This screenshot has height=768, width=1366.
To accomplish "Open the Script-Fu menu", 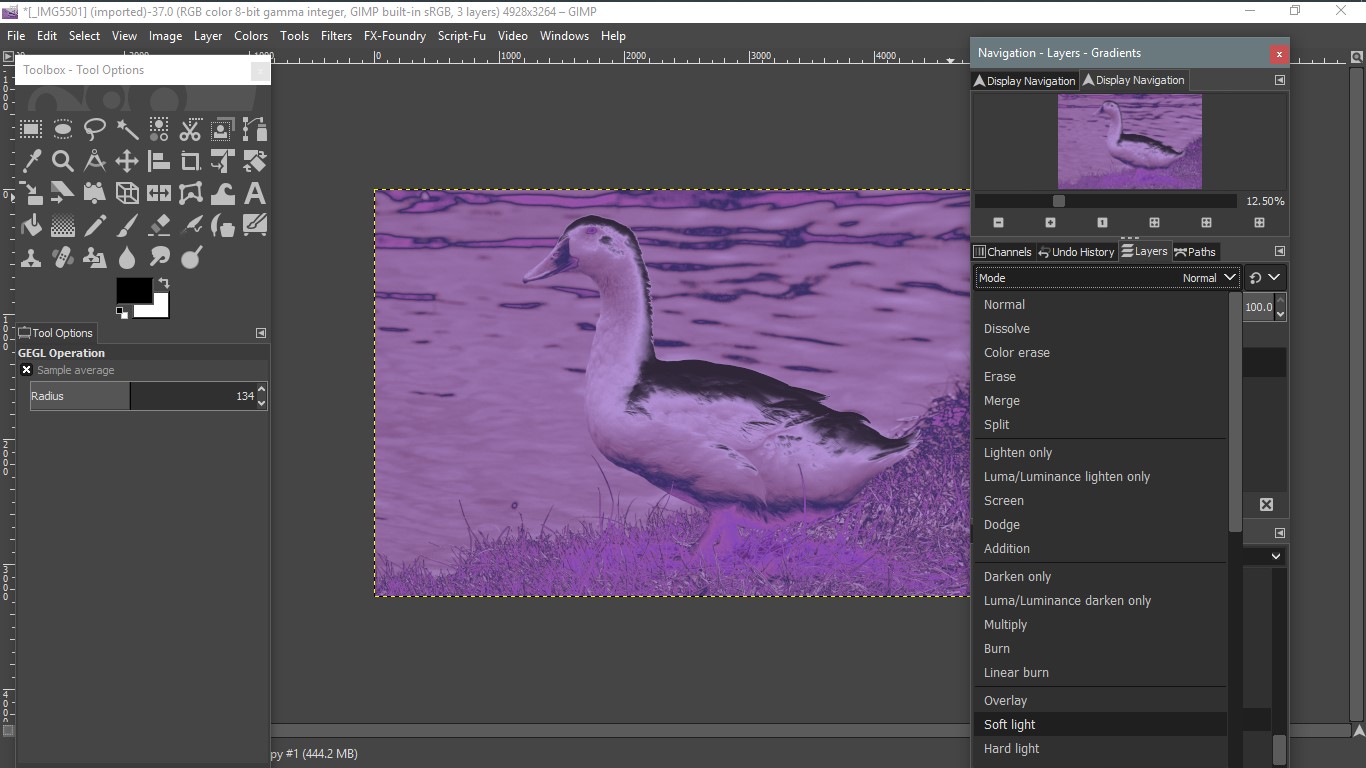I will 462,35.
